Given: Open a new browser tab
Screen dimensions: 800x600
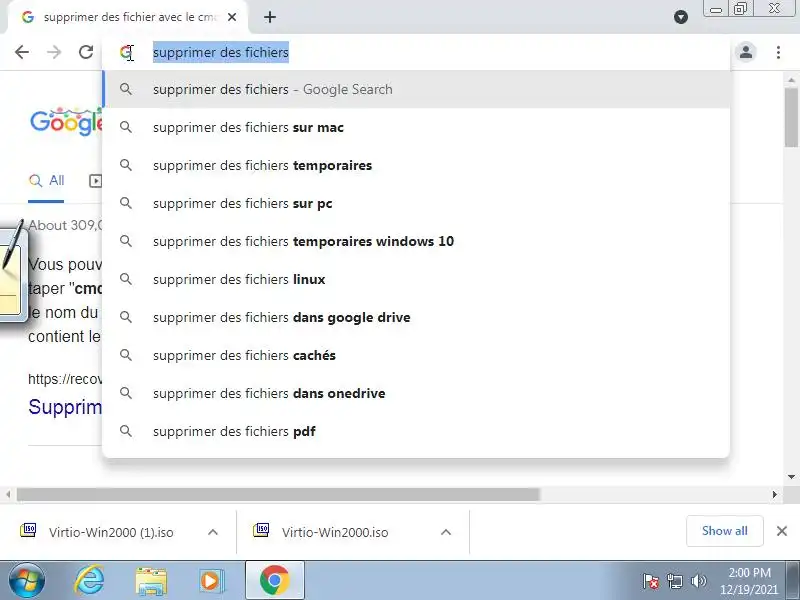Looking at the screenshot, I should coord(270,17).
